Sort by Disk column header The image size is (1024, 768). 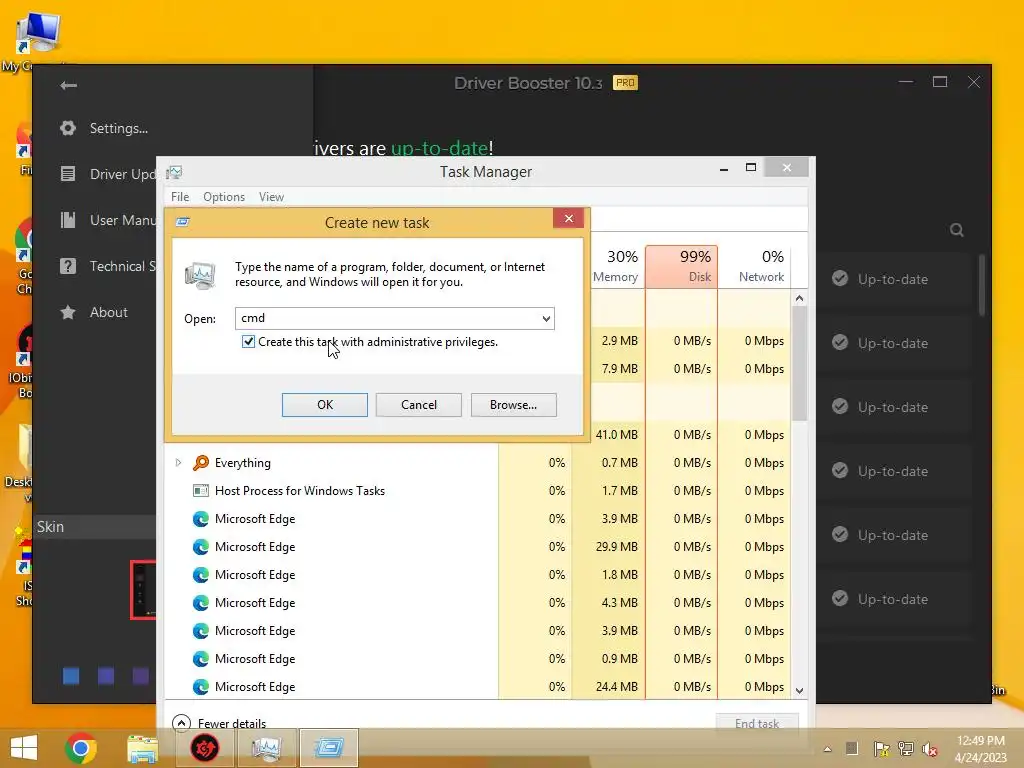(681, 266)
